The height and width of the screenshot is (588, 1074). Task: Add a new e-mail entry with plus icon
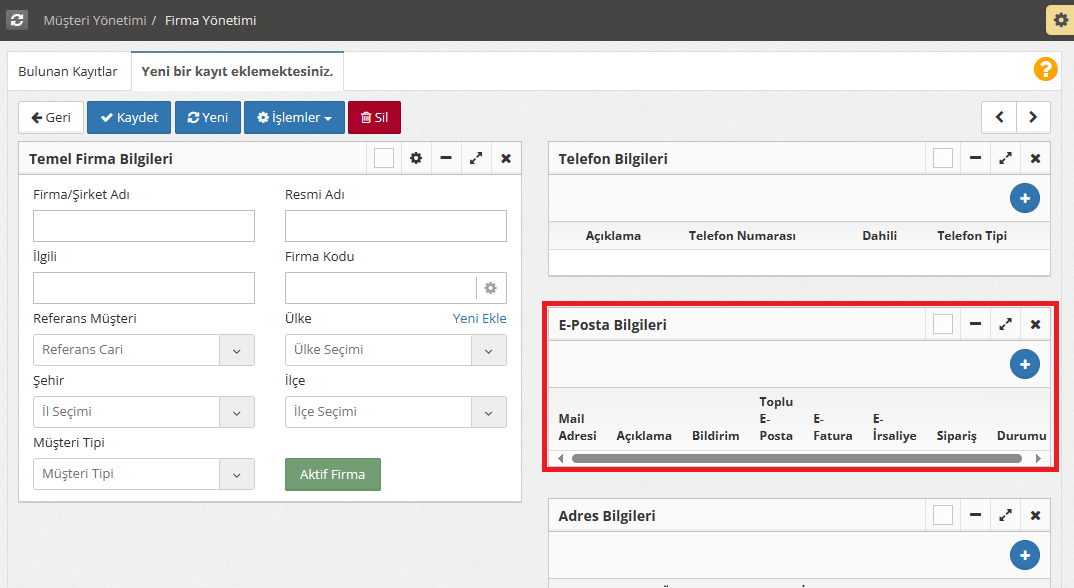click(x=1024, y=364)
